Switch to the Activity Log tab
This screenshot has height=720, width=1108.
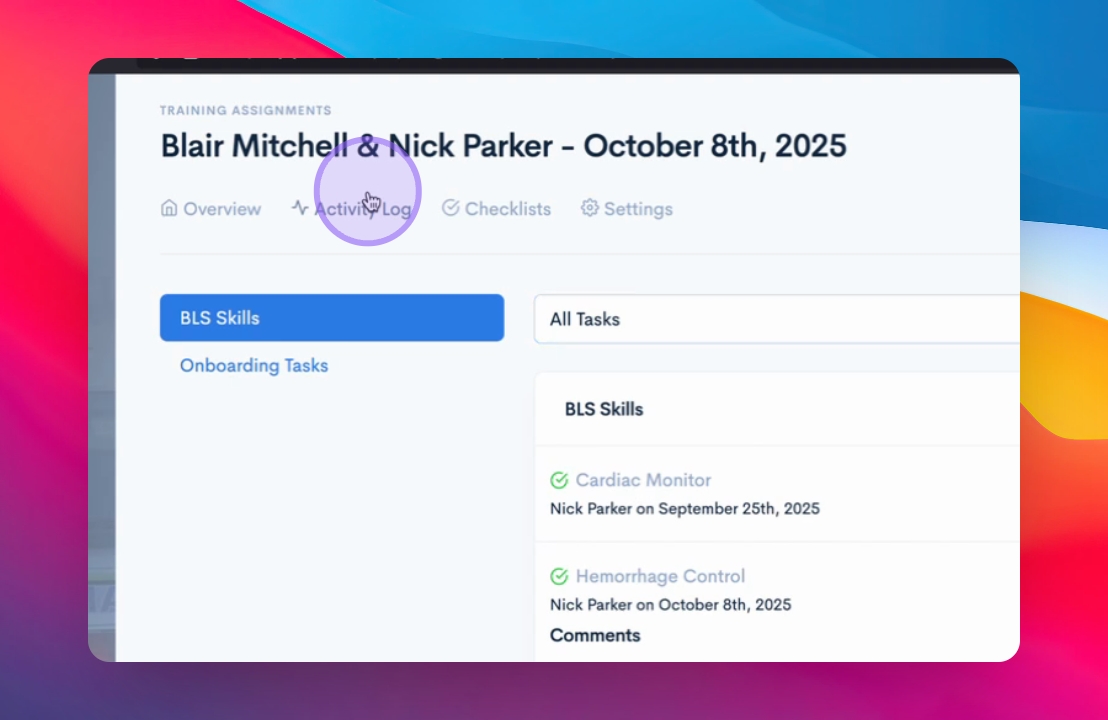pos(351,208)
